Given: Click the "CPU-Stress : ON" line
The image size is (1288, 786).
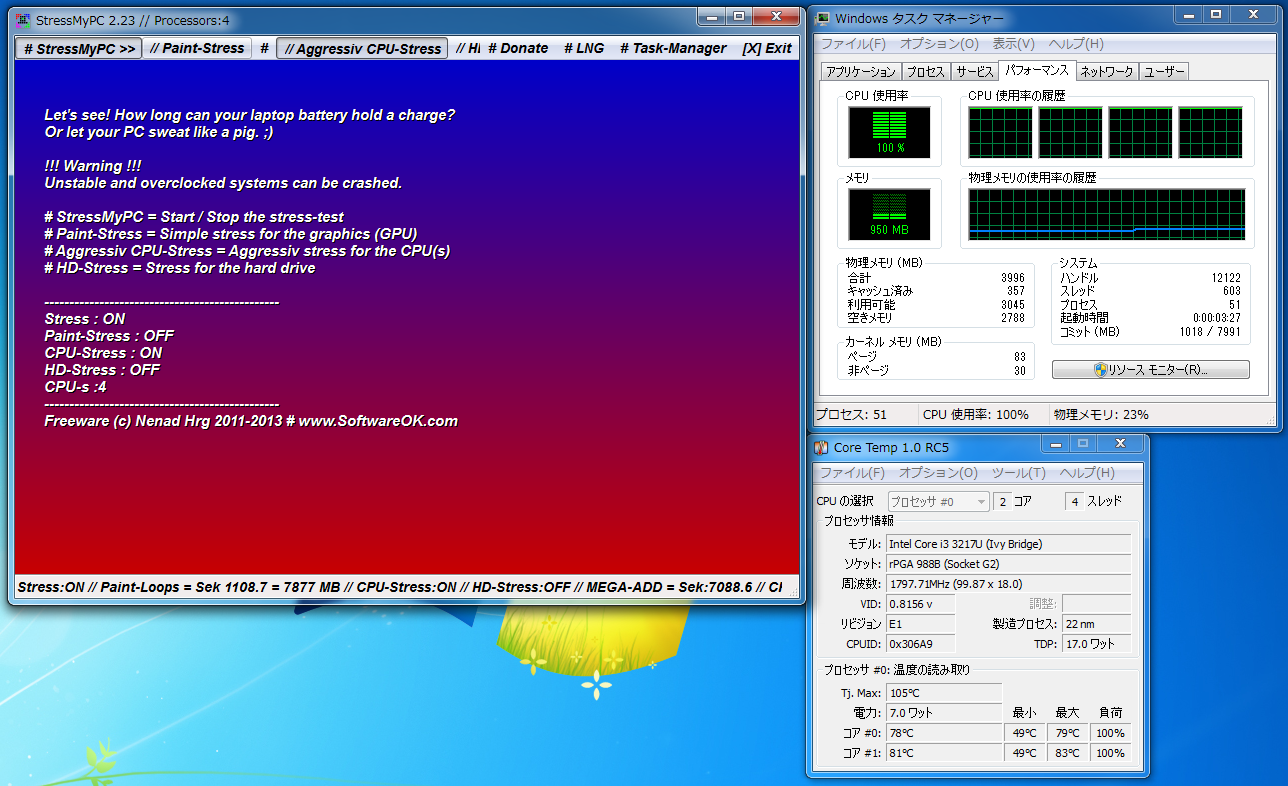Looking at the screenshot, I should pyautogui.click(x=103, y=353).
